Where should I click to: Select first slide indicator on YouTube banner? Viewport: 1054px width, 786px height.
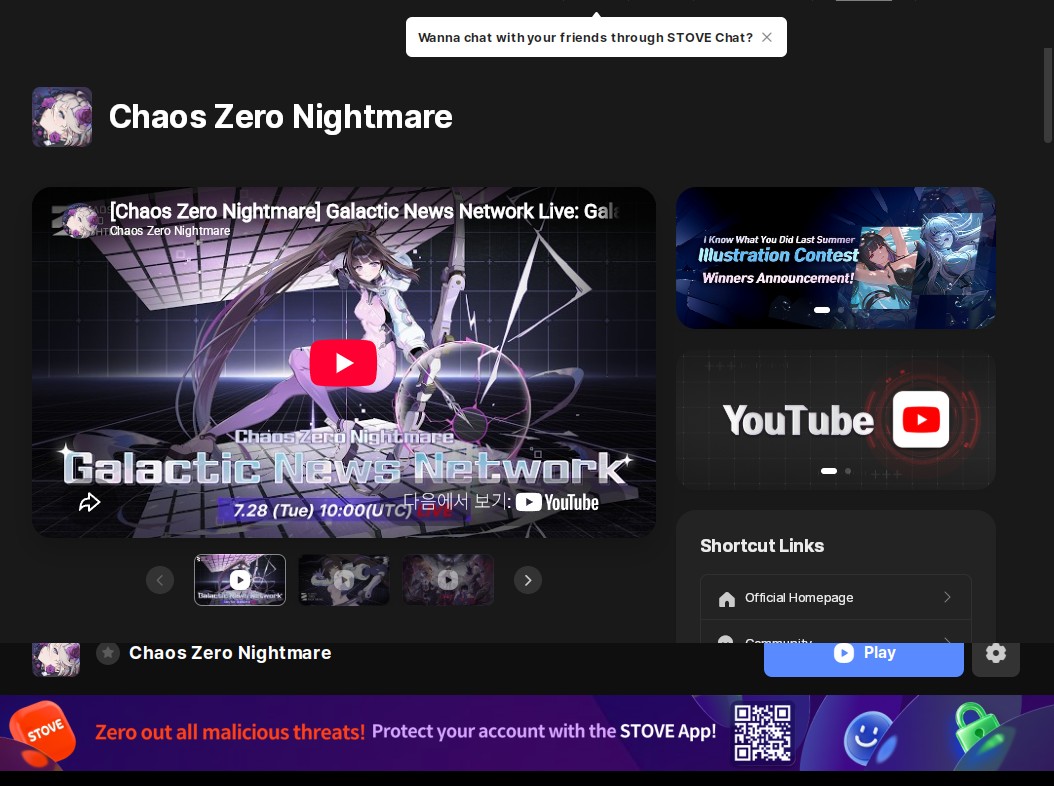tap(829, 471)
